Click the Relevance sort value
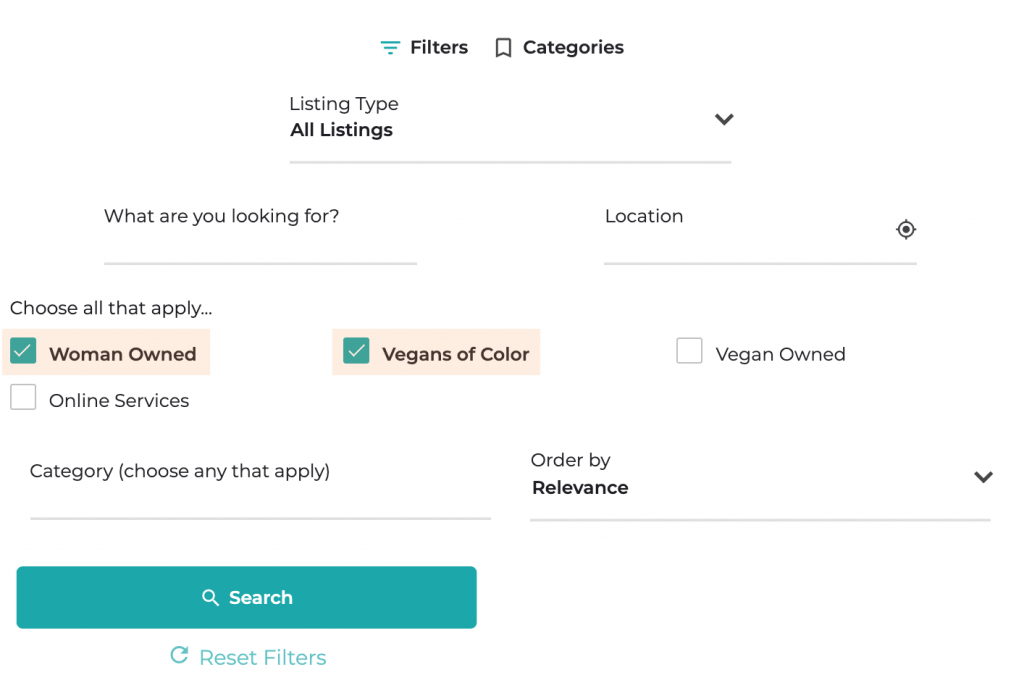 [x=580, y=488]
